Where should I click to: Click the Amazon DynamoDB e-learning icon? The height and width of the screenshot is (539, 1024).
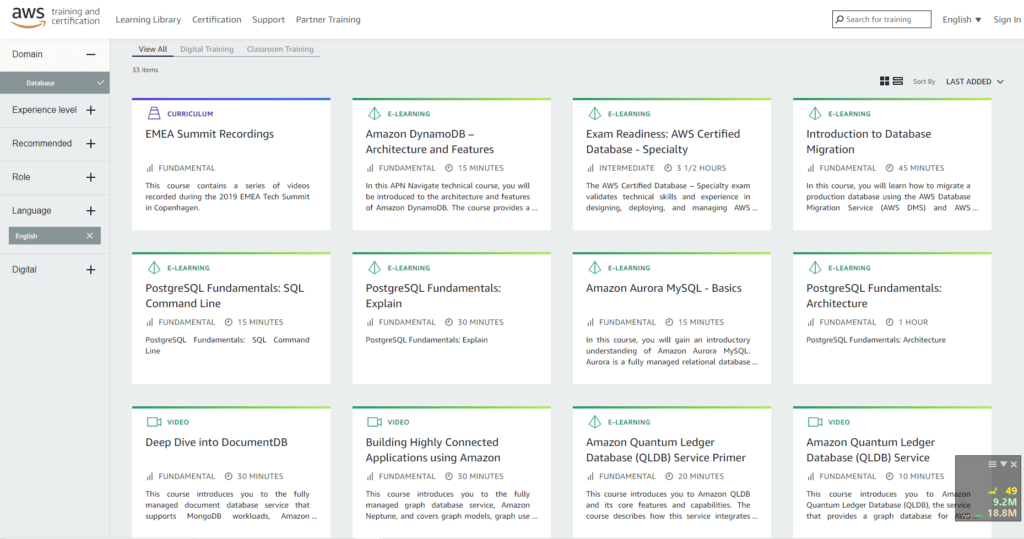point(374,114)
